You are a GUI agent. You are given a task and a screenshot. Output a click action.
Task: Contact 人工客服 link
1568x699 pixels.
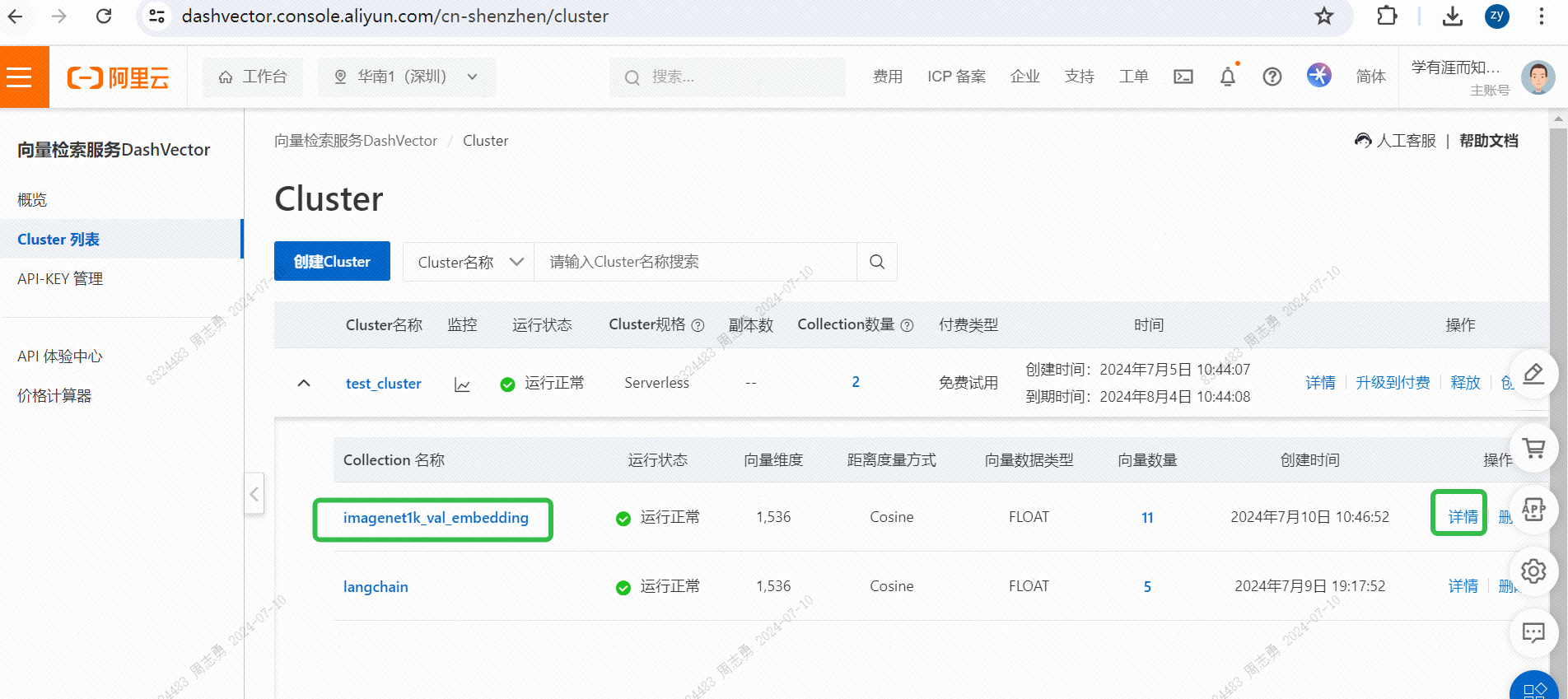coord(1396,141)
